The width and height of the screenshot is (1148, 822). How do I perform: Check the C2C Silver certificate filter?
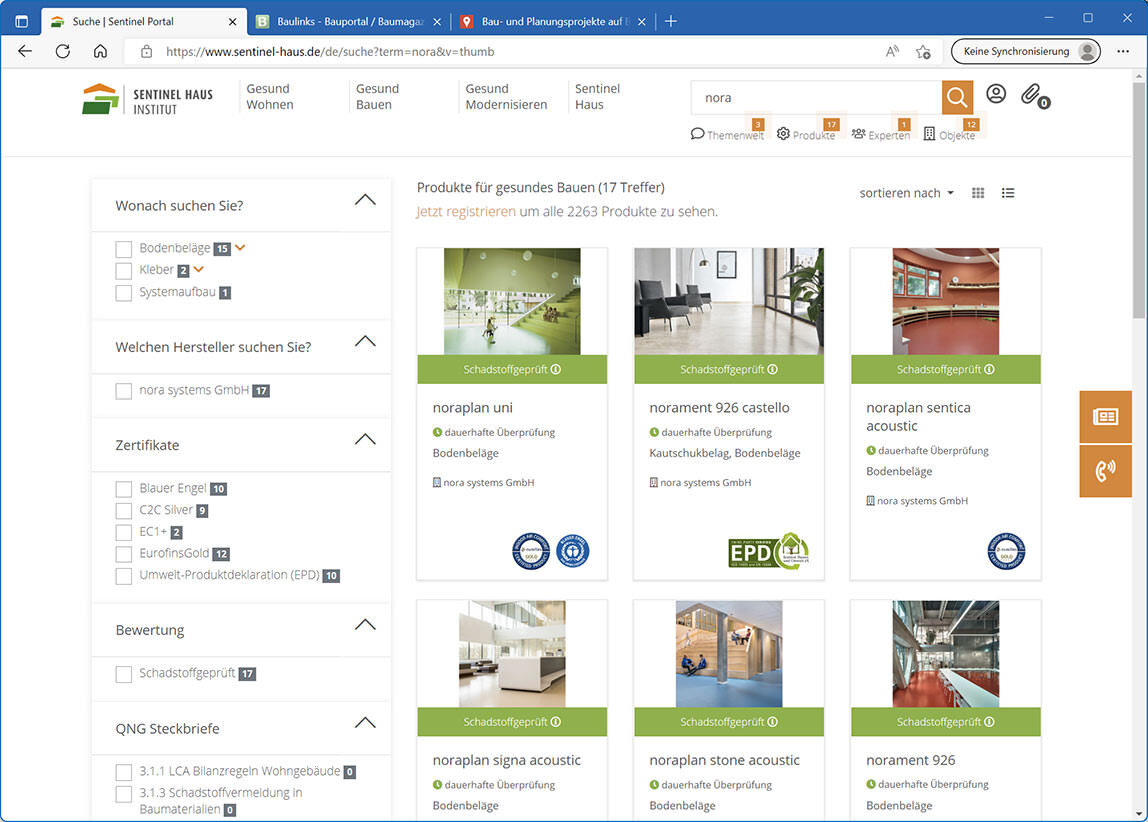[x=124, y=510]
